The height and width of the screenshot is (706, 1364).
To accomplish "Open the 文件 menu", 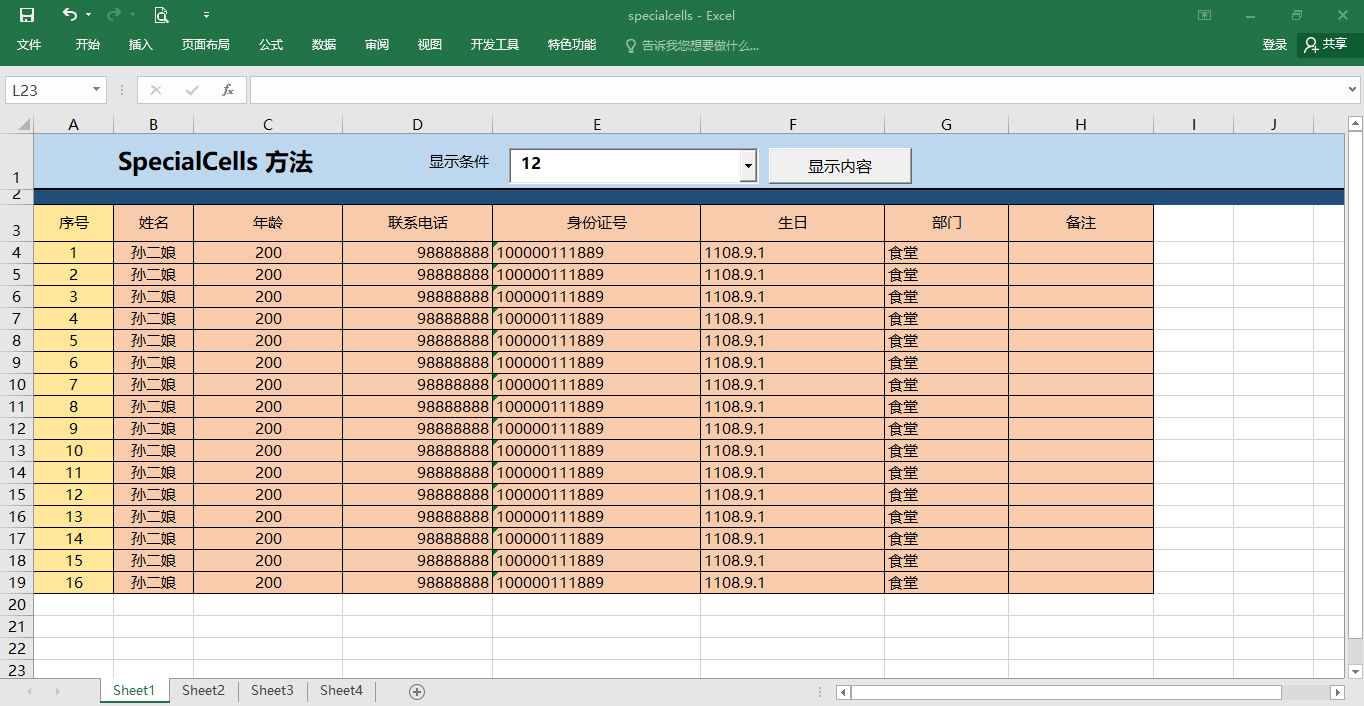I will coord(29,45).
